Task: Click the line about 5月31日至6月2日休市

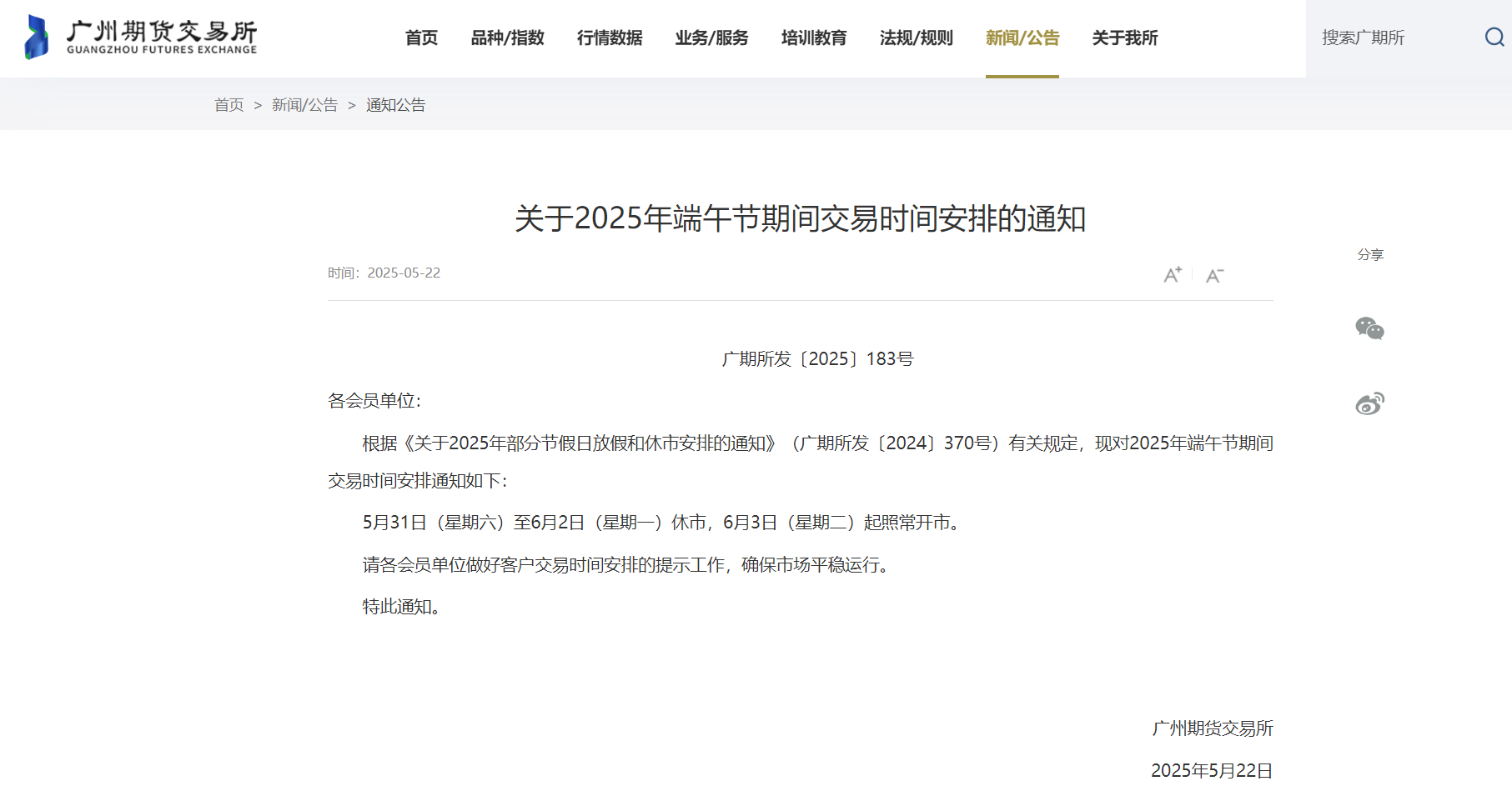Action: [x=662, y=523]
